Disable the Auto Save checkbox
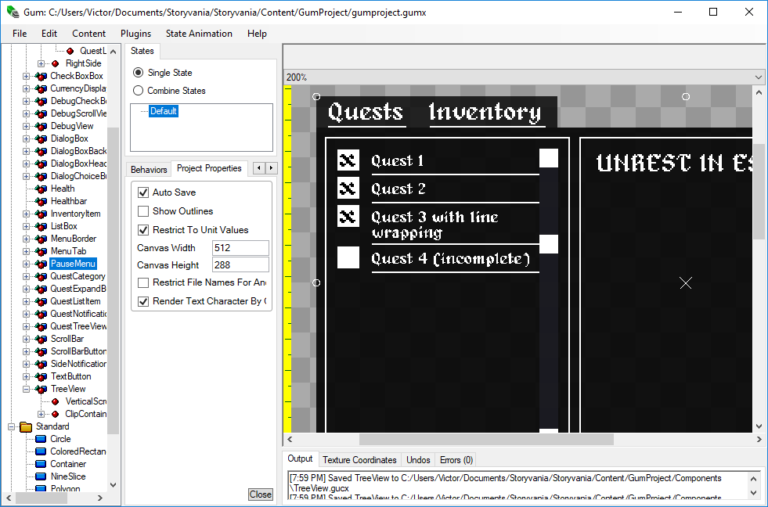This screenshot has width=768, height=507. coord(144,192)
